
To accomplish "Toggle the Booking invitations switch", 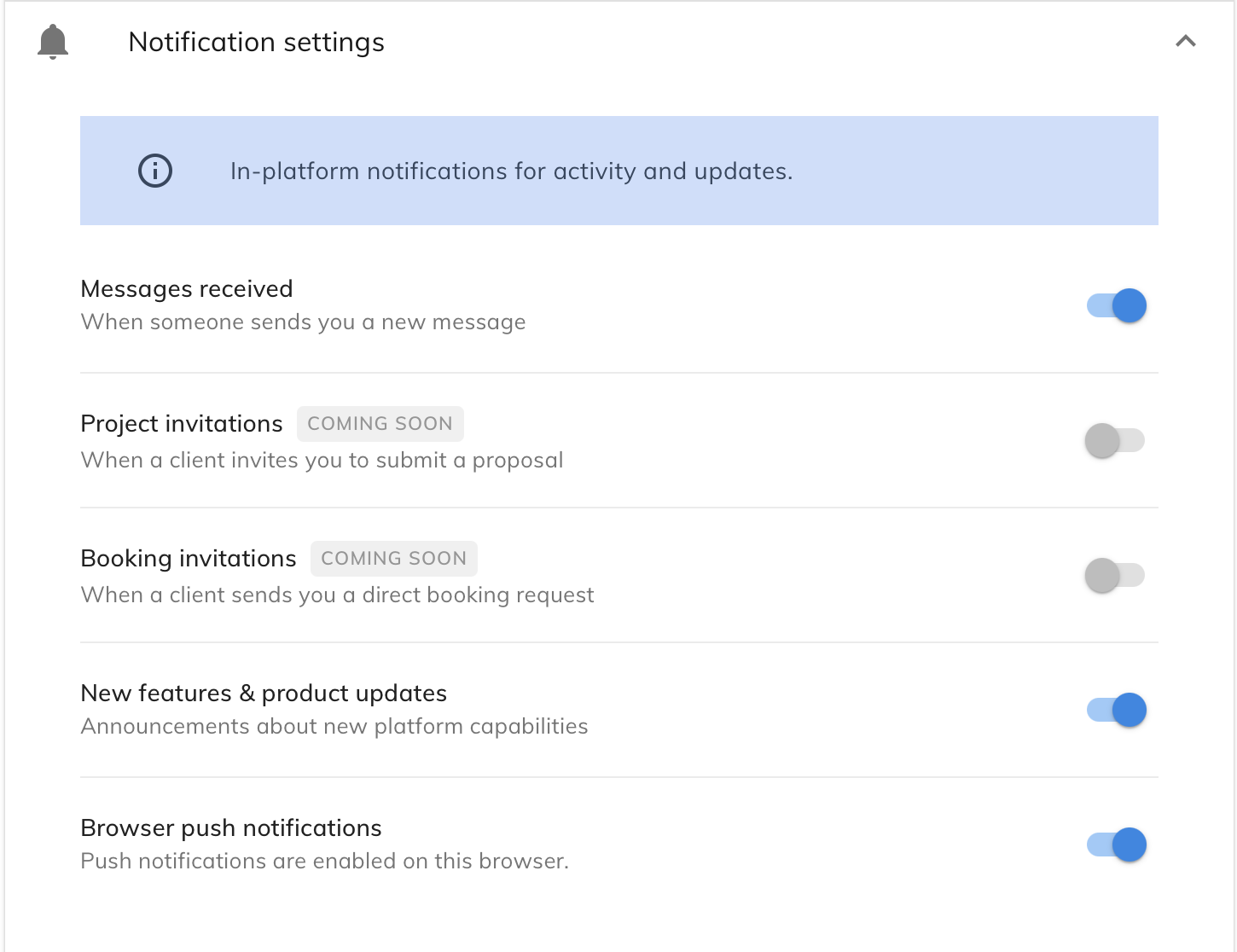I will tap(1114, 575).
